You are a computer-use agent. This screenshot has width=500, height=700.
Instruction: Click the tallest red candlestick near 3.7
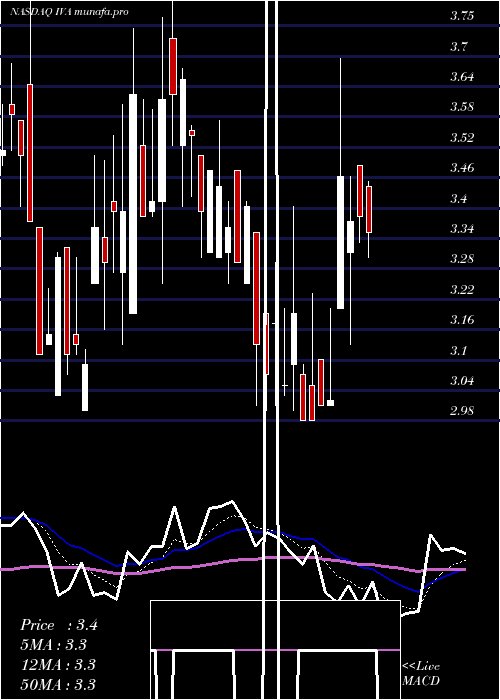tap(173, 67)
